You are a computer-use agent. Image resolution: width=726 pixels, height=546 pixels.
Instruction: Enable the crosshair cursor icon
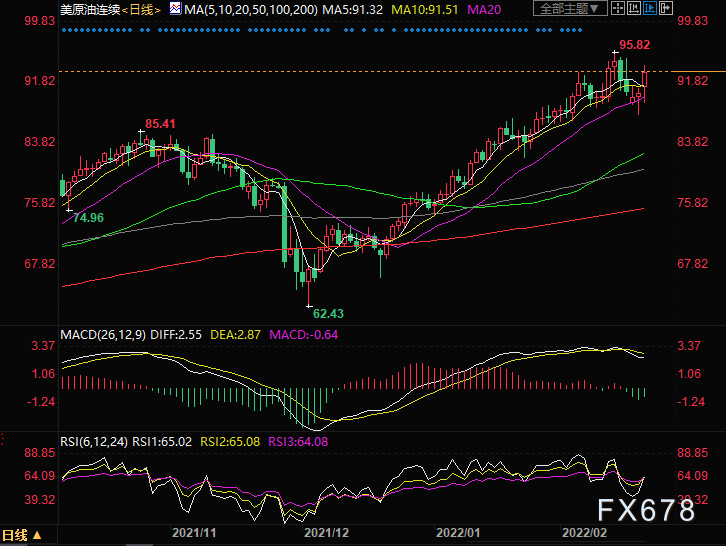618,8
